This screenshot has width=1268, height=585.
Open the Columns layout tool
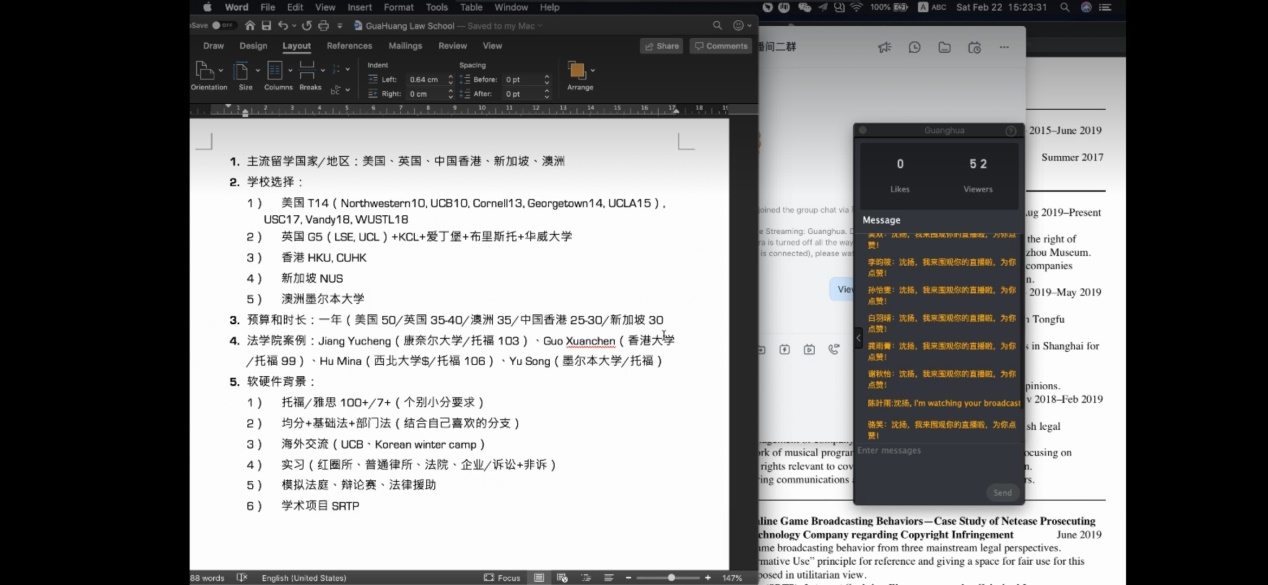(x=276, y=72)
